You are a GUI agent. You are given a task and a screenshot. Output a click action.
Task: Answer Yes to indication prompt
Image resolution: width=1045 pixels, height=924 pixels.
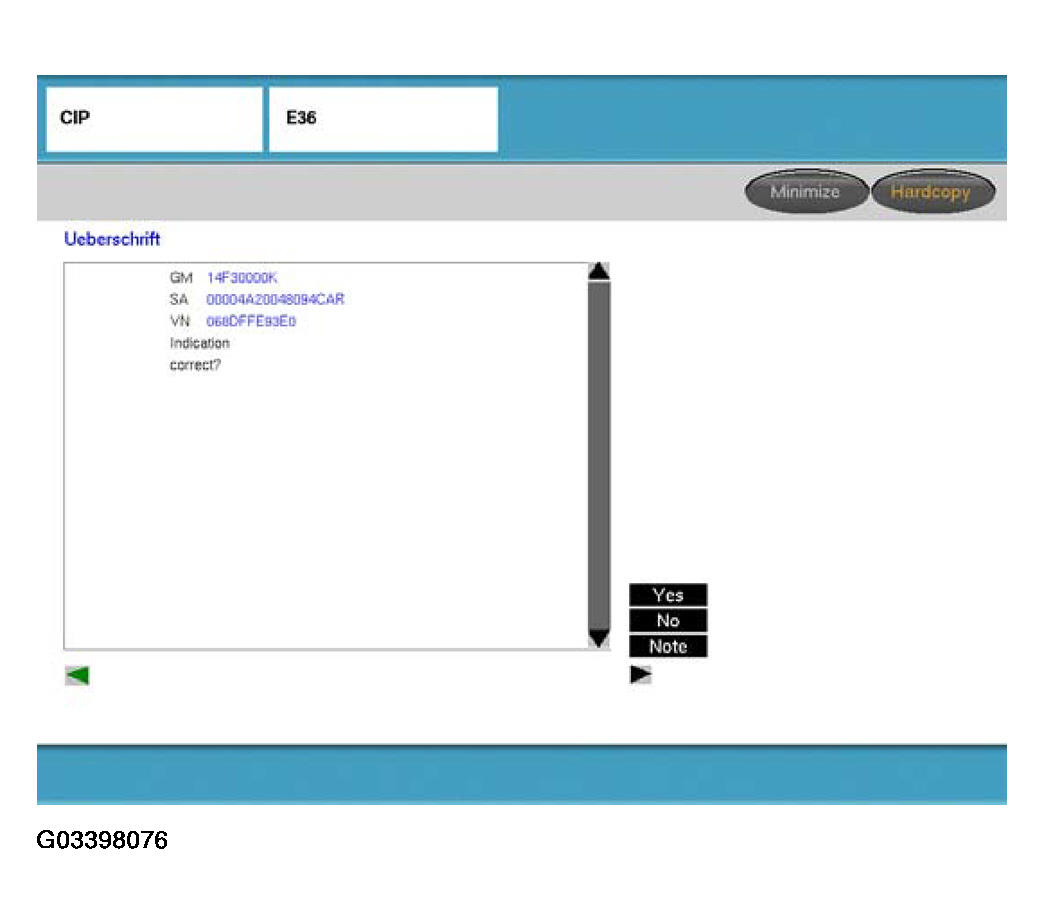coord(668,595)
